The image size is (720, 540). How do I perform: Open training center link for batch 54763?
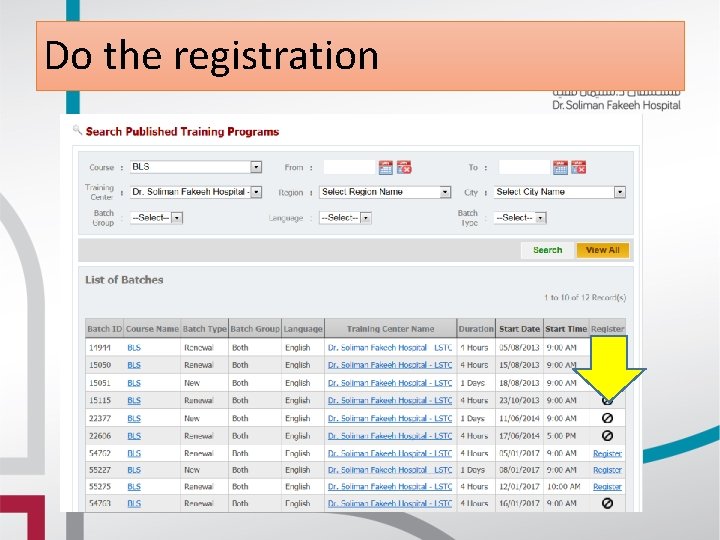(390, 503)
